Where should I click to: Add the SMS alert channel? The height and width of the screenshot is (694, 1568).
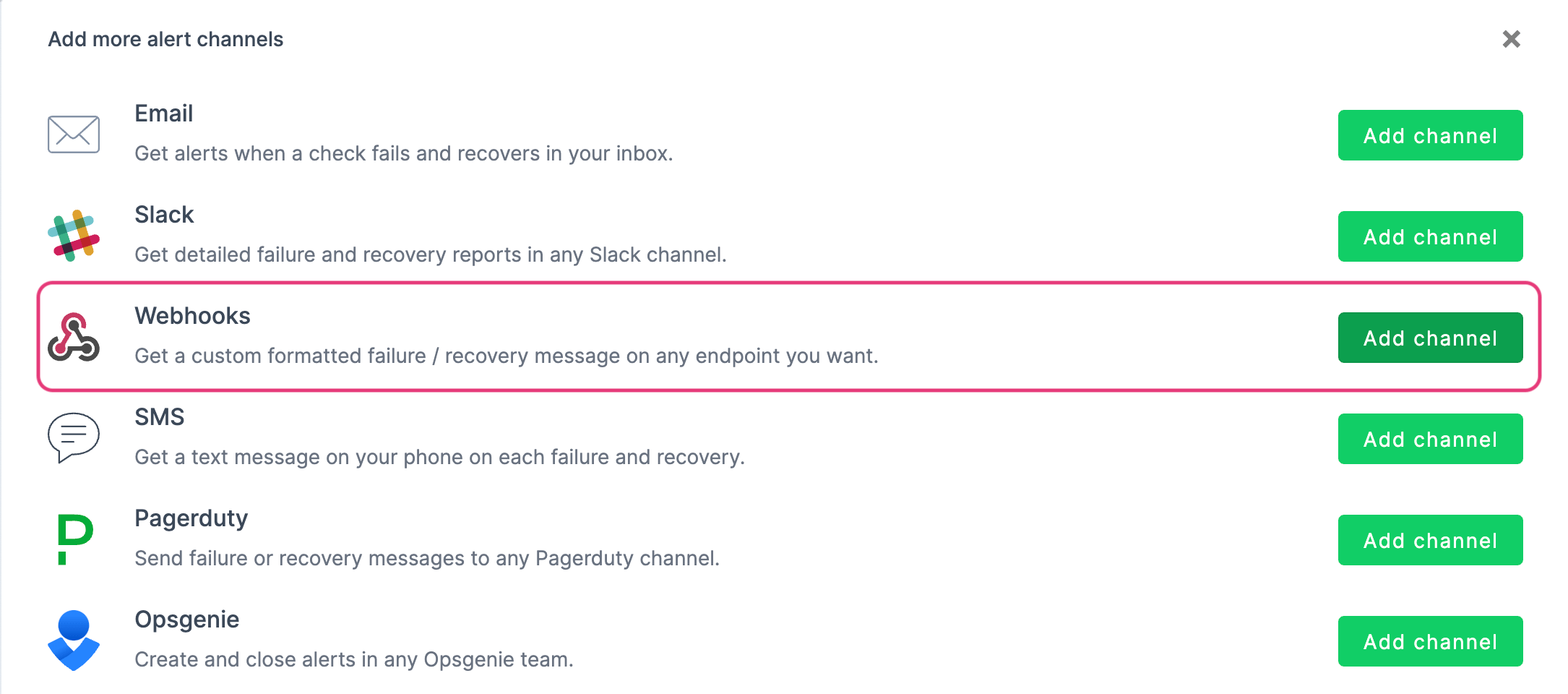click(1430, 439)
